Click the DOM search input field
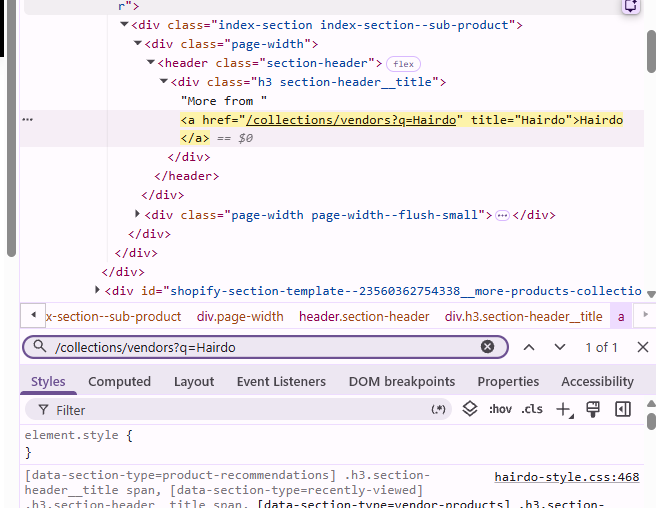656x508 pixels. (264, 347)
